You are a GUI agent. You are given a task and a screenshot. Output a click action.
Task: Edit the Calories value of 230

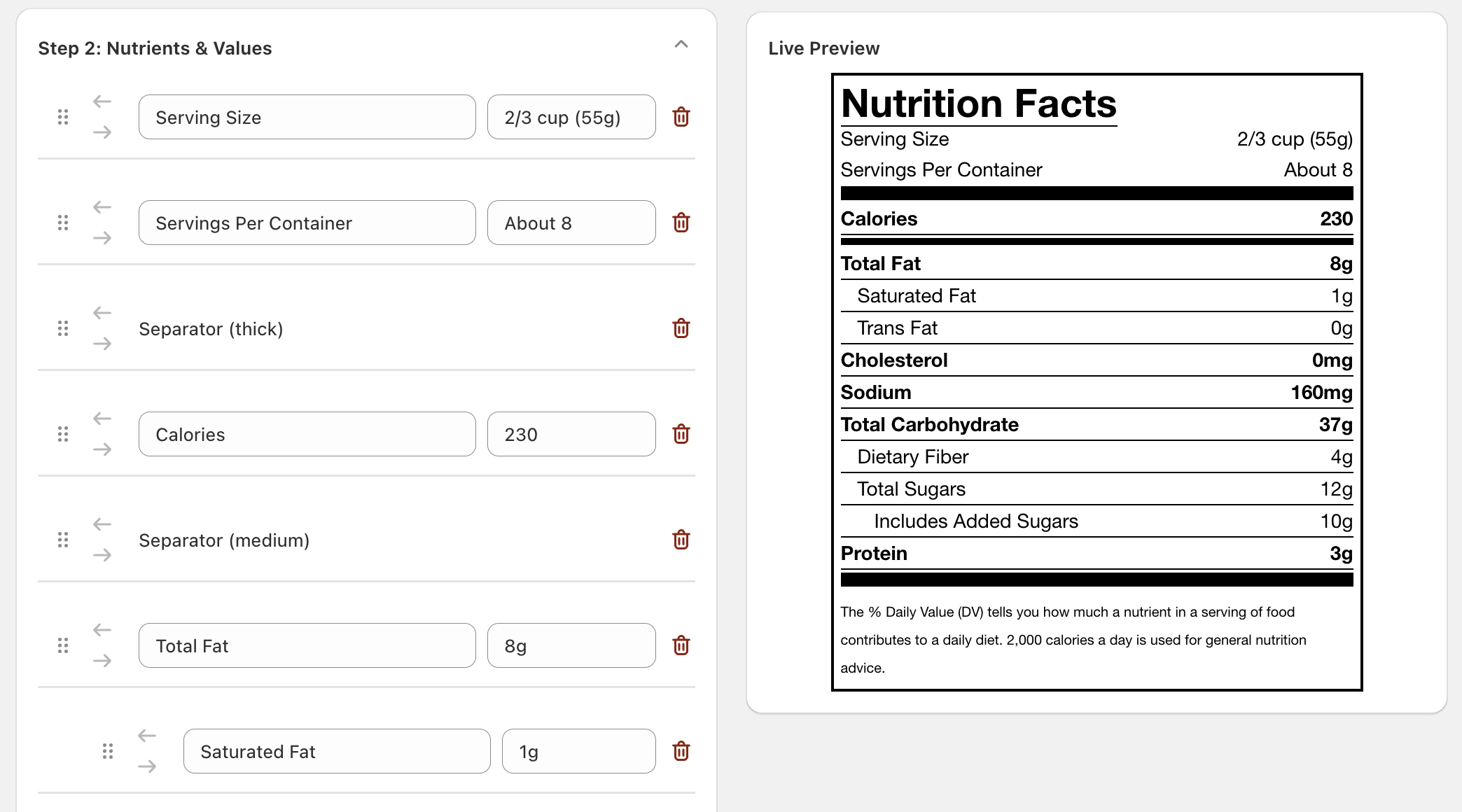[x=571, y=434]
